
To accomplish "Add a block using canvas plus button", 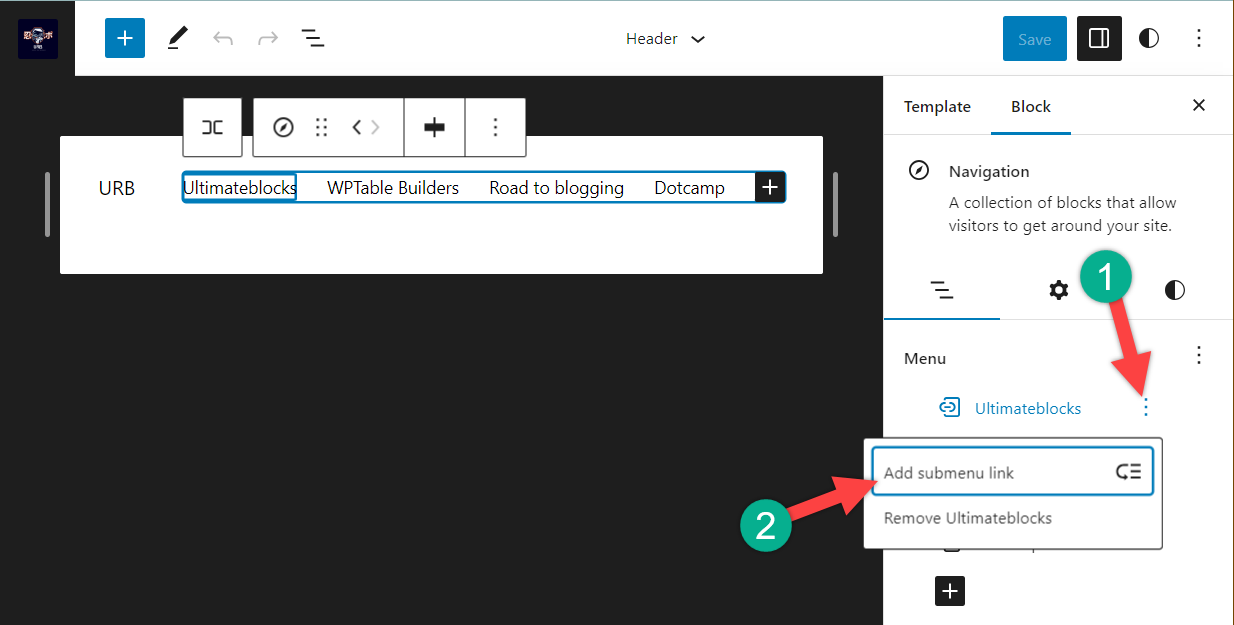I will (x=770, y=187).
